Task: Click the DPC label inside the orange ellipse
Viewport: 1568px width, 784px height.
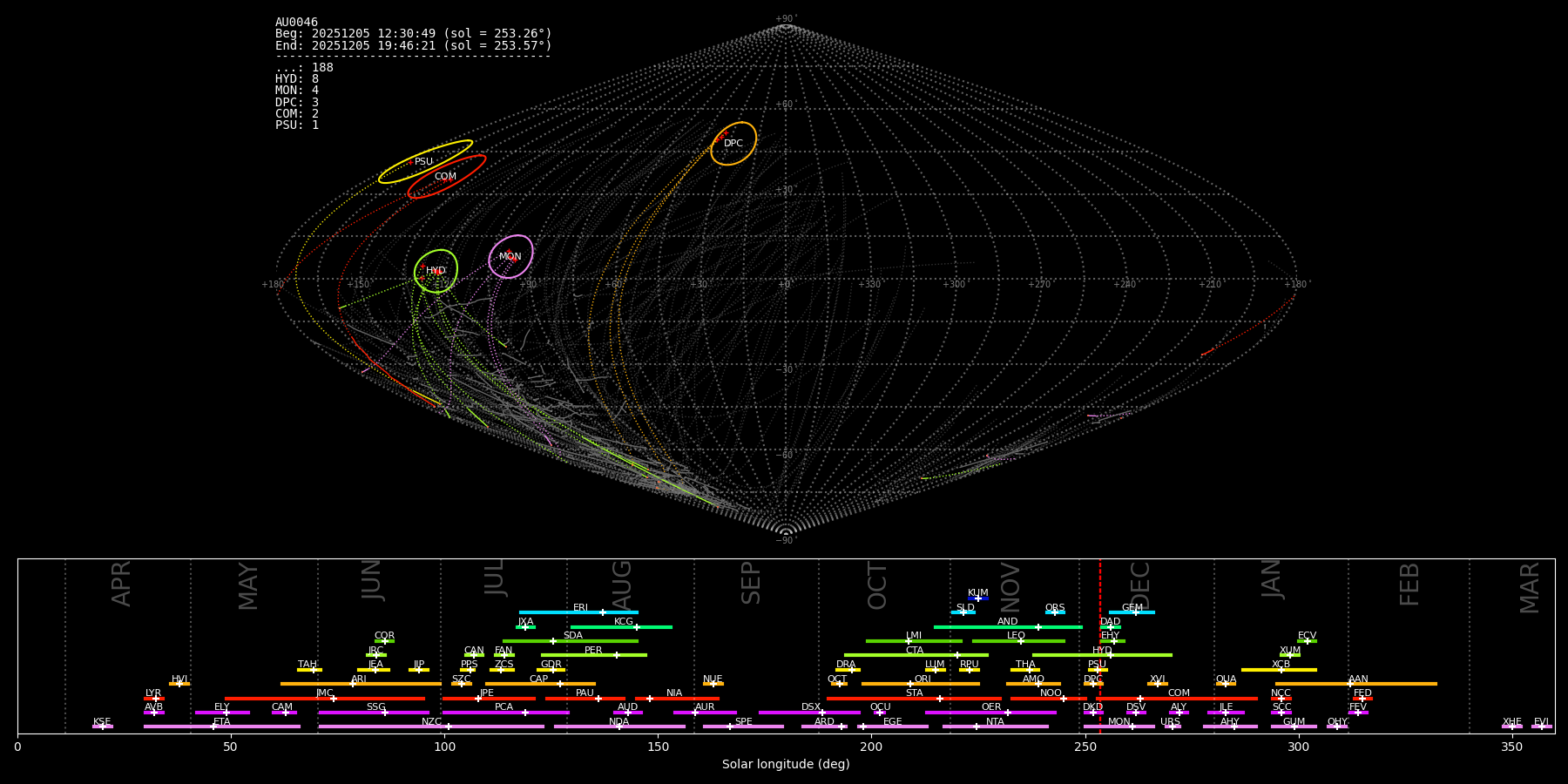Action: pyautogui.click(x=733, y=144)
